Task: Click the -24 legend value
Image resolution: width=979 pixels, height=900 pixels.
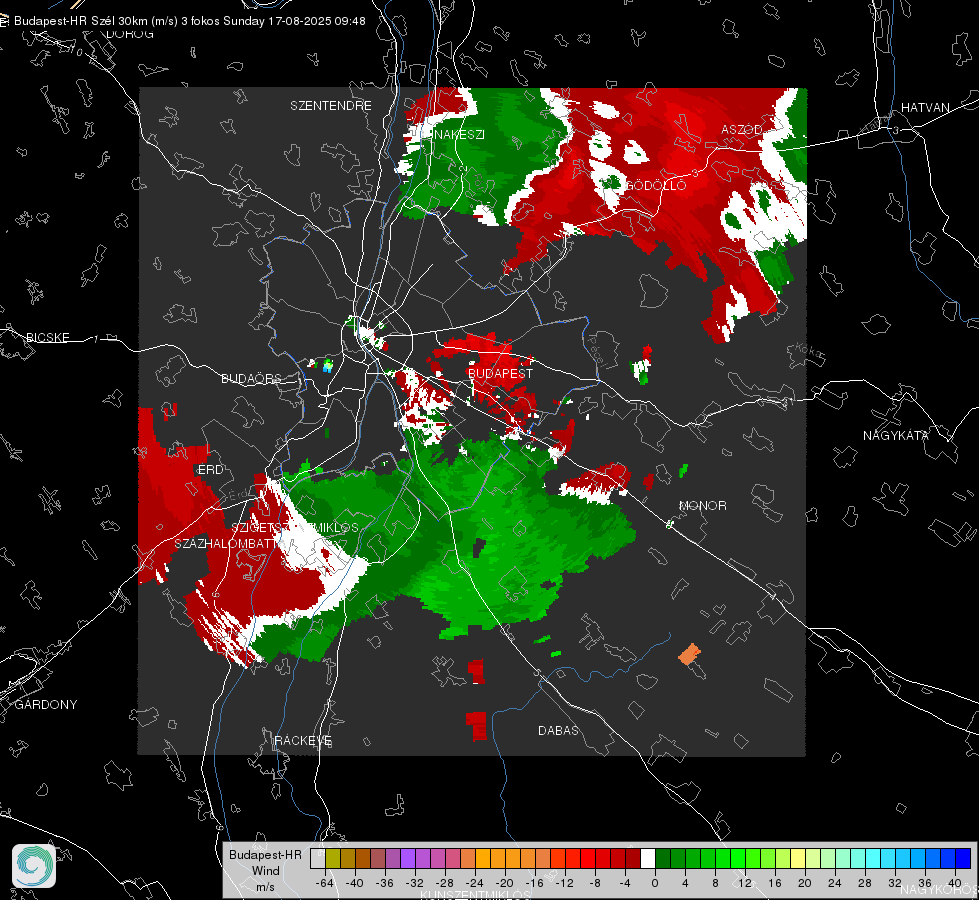Action: coord(475,884)
